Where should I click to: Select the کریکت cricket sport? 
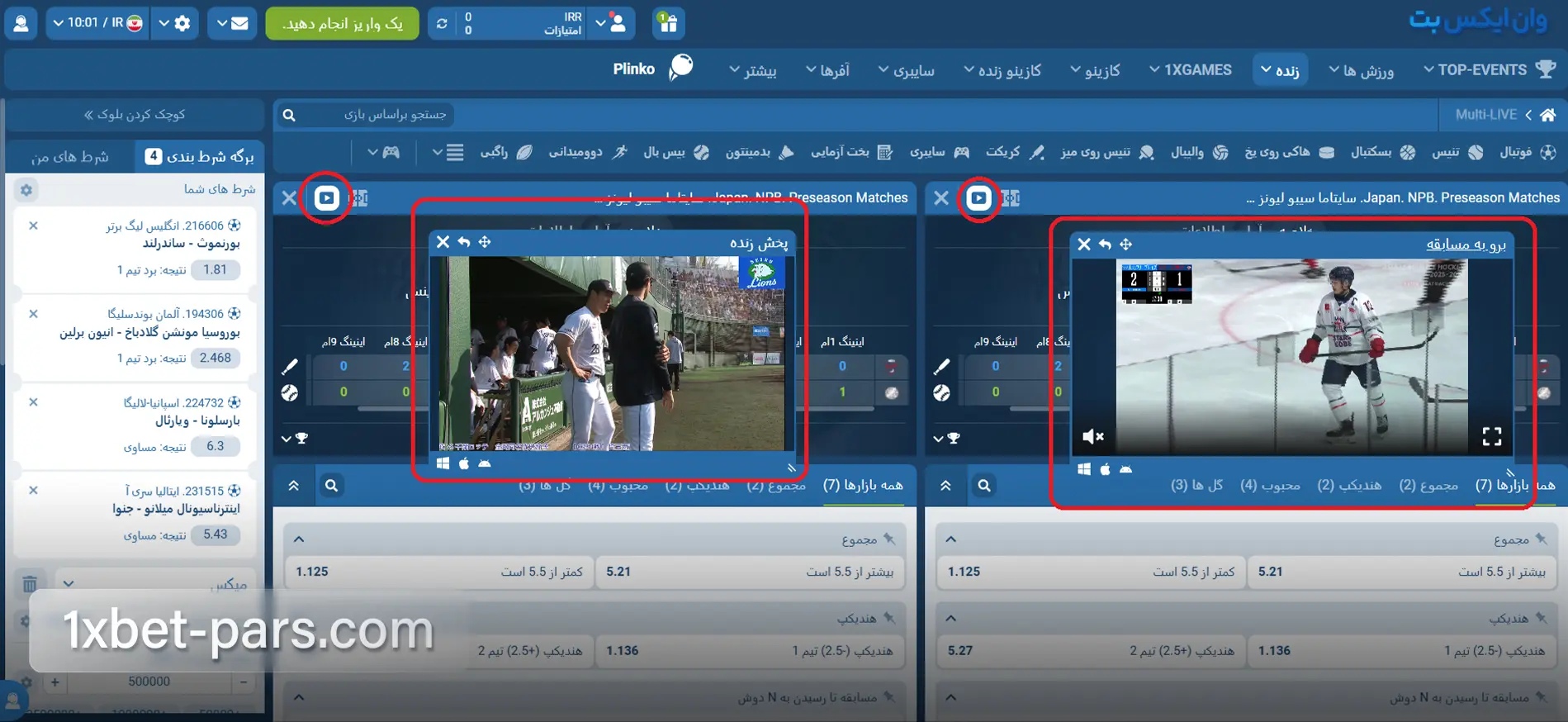click(1016, 152)
